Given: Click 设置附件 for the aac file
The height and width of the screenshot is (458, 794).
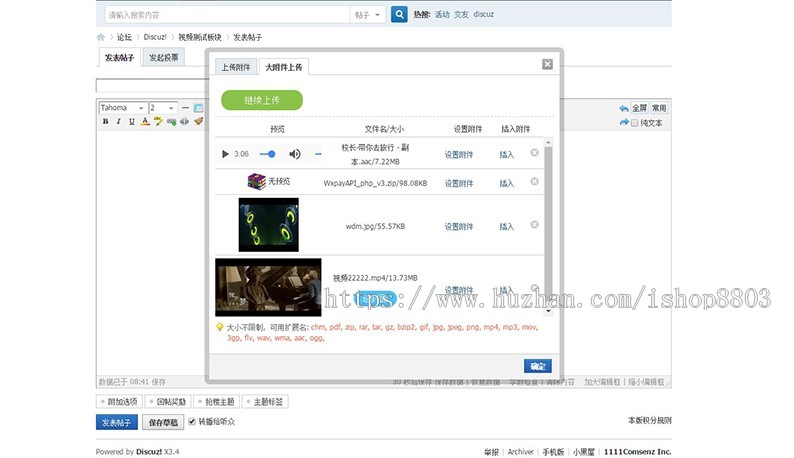Looking at the screenshot, I should [x=459, y=155].
